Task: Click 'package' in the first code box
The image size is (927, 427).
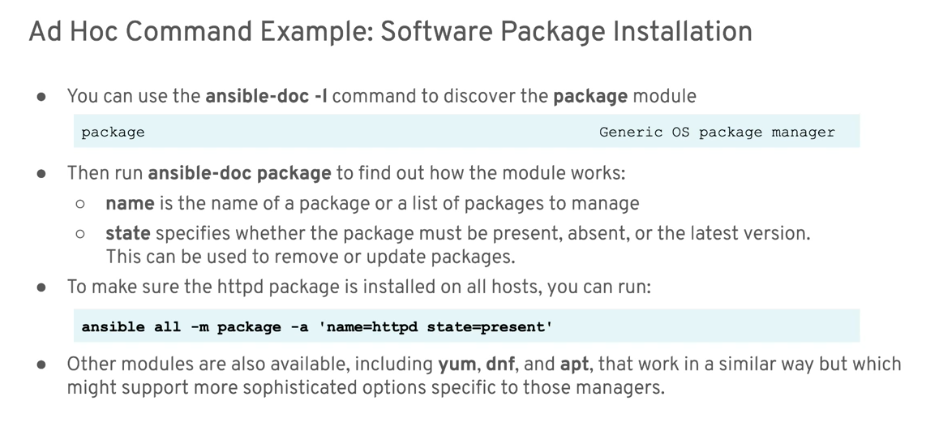Action: [113, 132]
